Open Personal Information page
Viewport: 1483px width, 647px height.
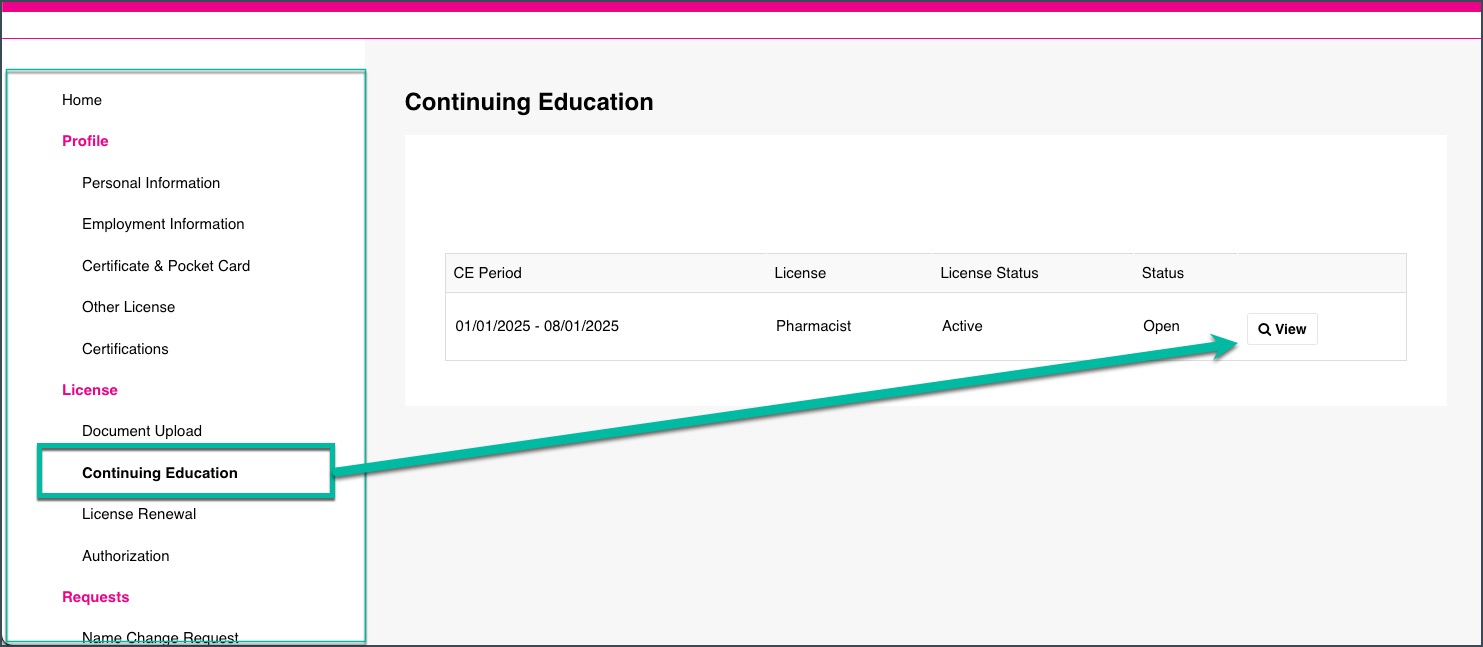click(x=151, y=183)
